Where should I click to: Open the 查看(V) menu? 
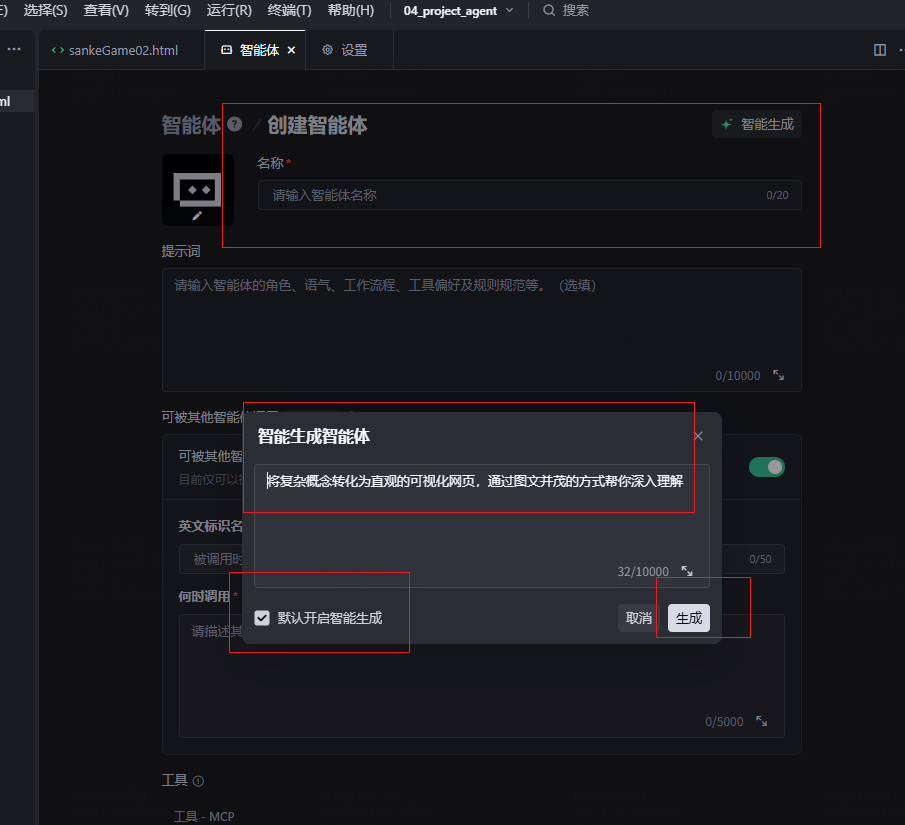pyautogui.click(x=106, y=10)
